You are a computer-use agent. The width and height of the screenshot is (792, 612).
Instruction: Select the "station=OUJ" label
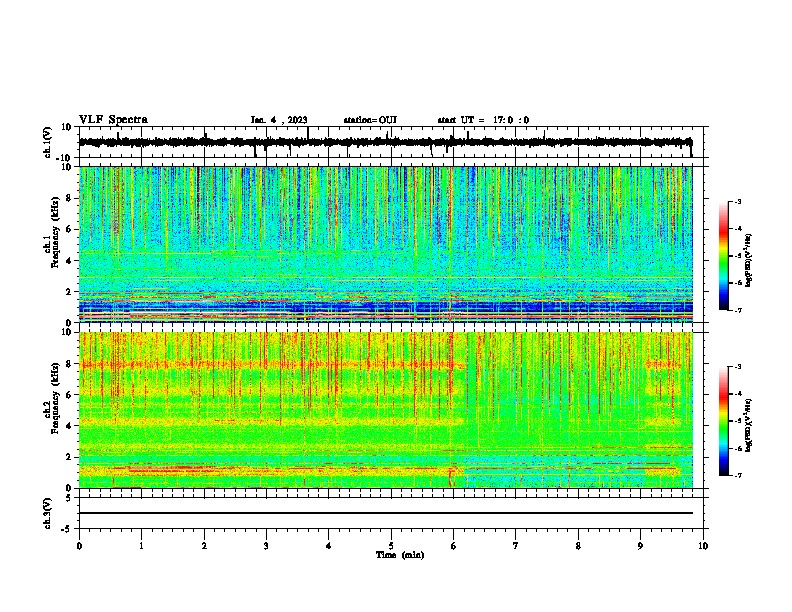click(370, 120)
